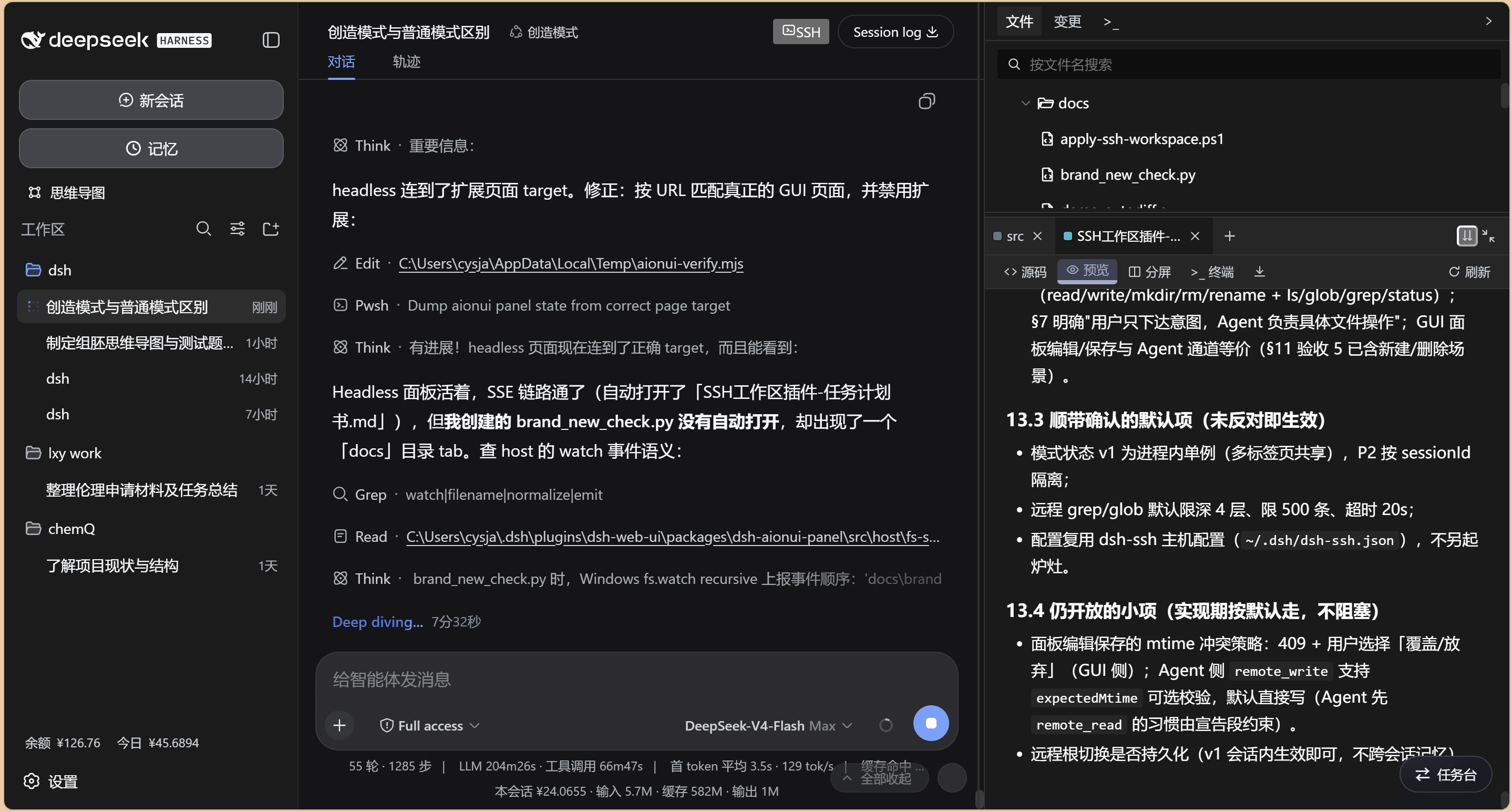The image size is (1512, 812).
Task: Collapse the docs folder chevron
Action: 1025,104
